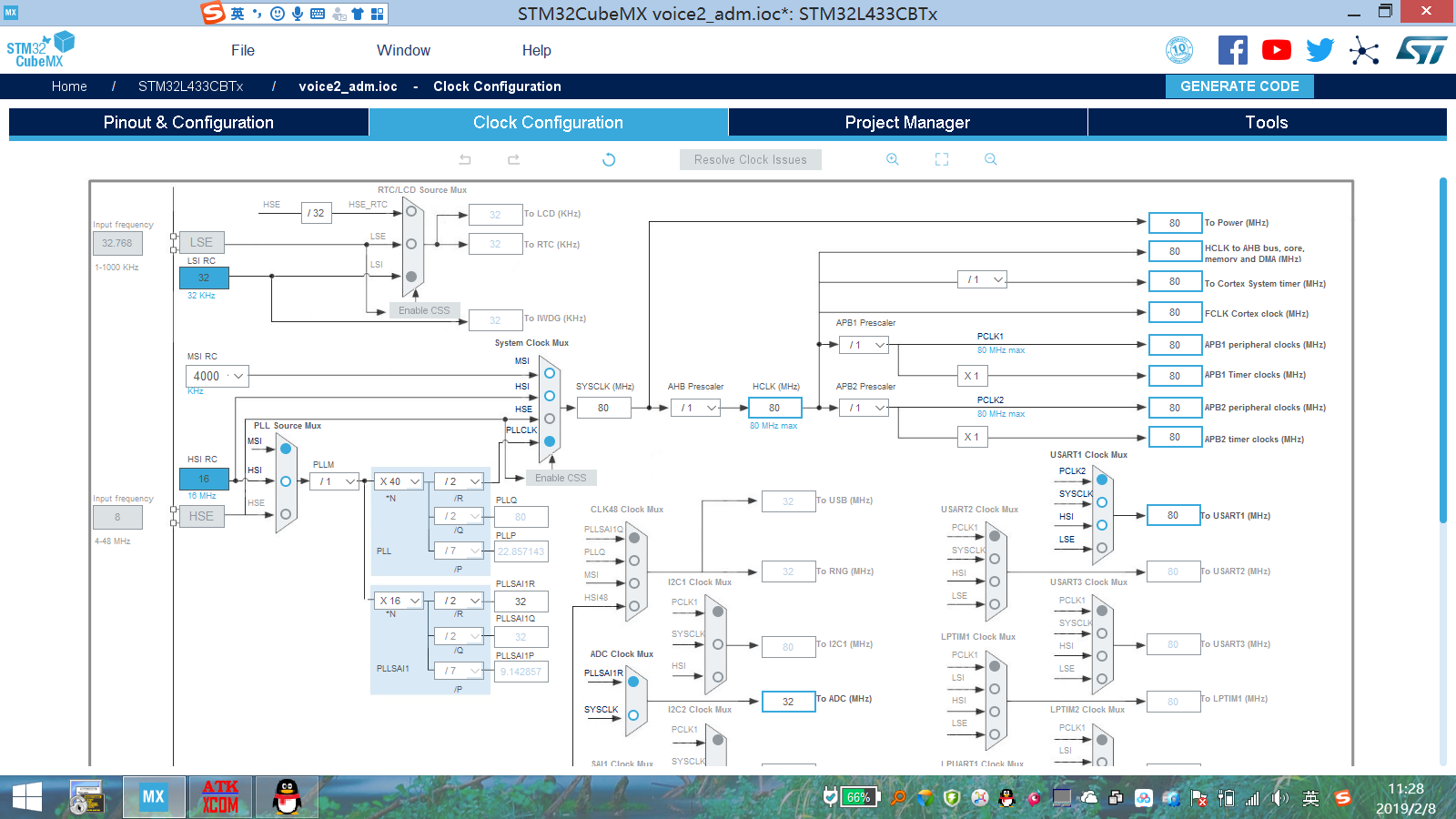Open the ST community network icon
This screenshot has width=1456, height=819.
point(1364,50)
